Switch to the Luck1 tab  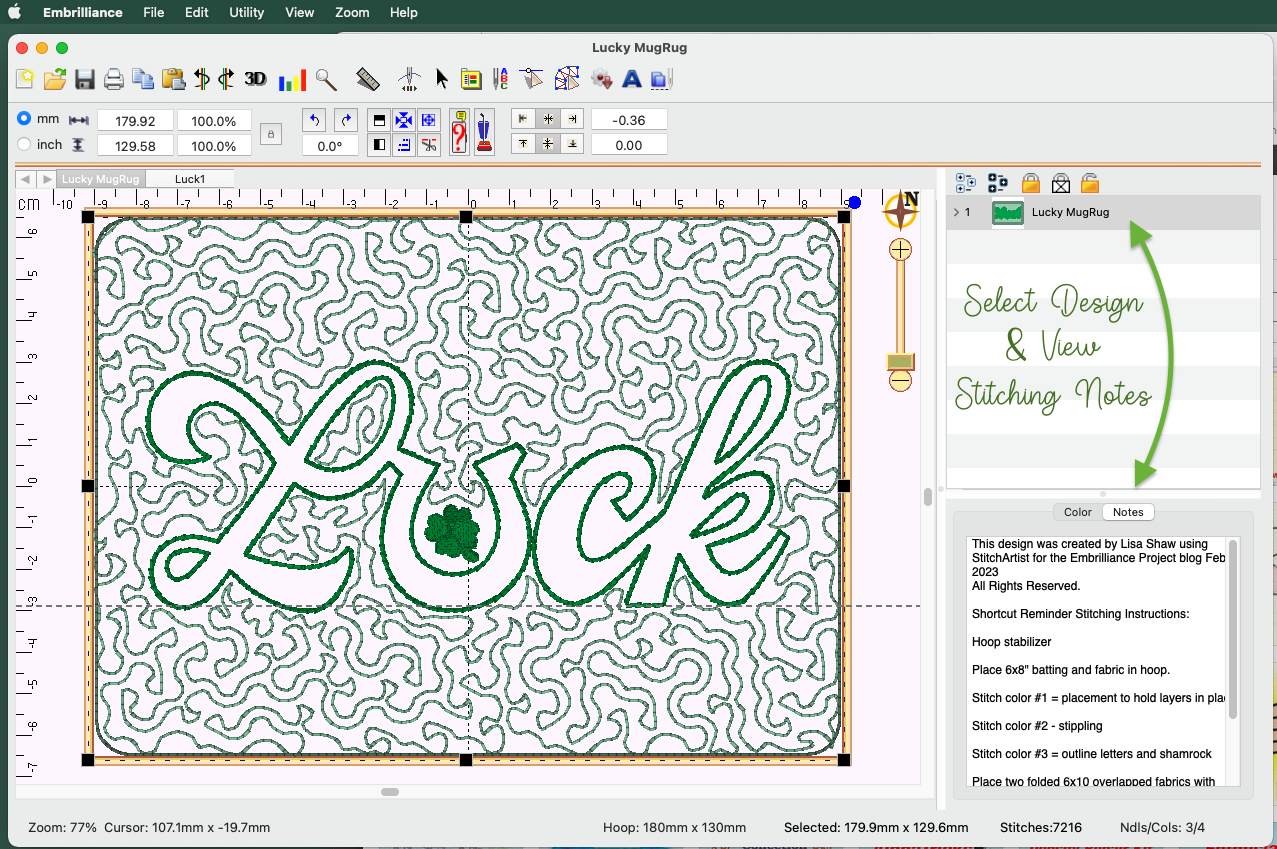click(x=189, y=179)
